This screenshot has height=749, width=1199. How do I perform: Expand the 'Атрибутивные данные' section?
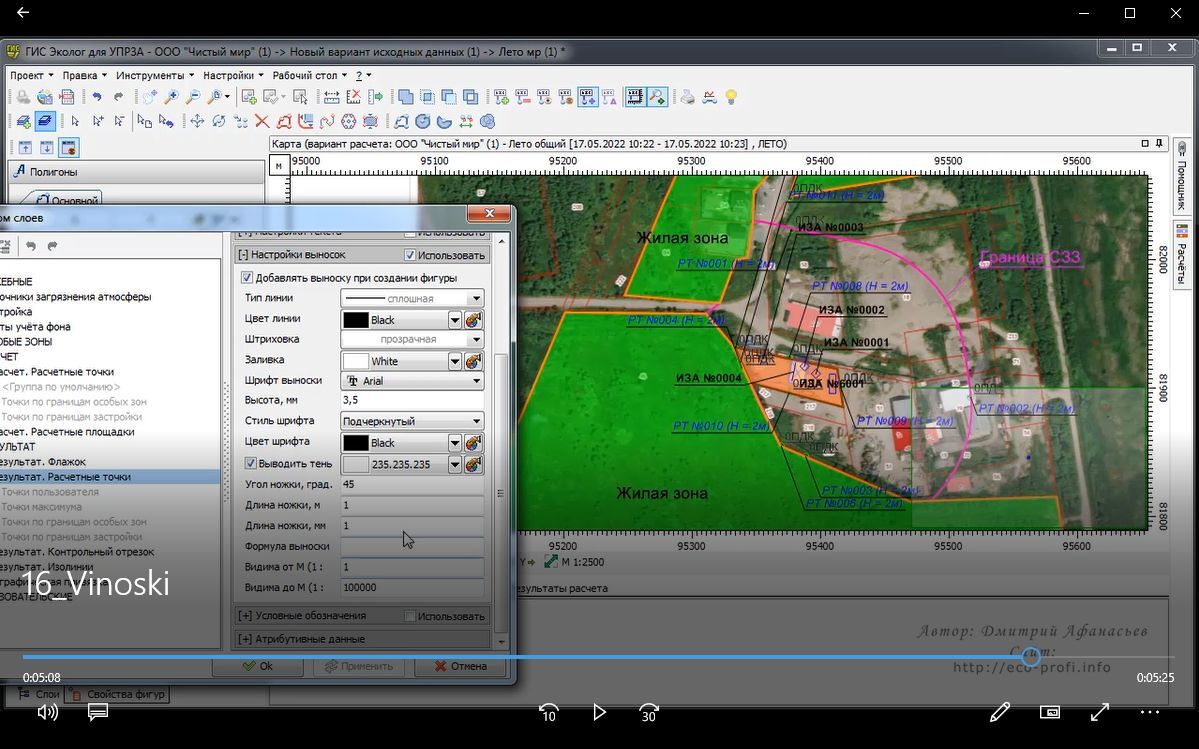tap(245, 639)
